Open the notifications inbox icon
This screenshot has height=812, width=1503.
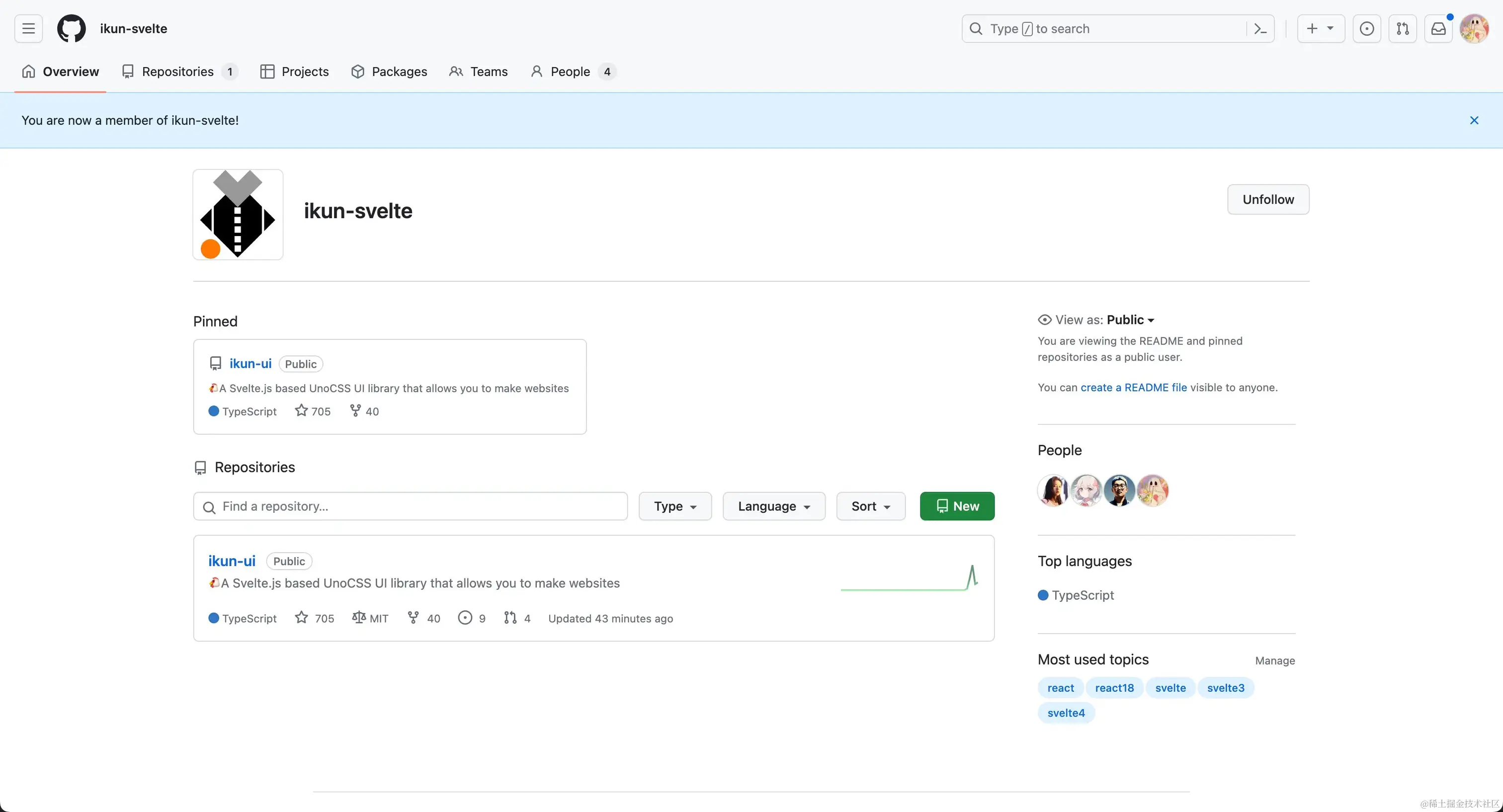[1438, 29]
